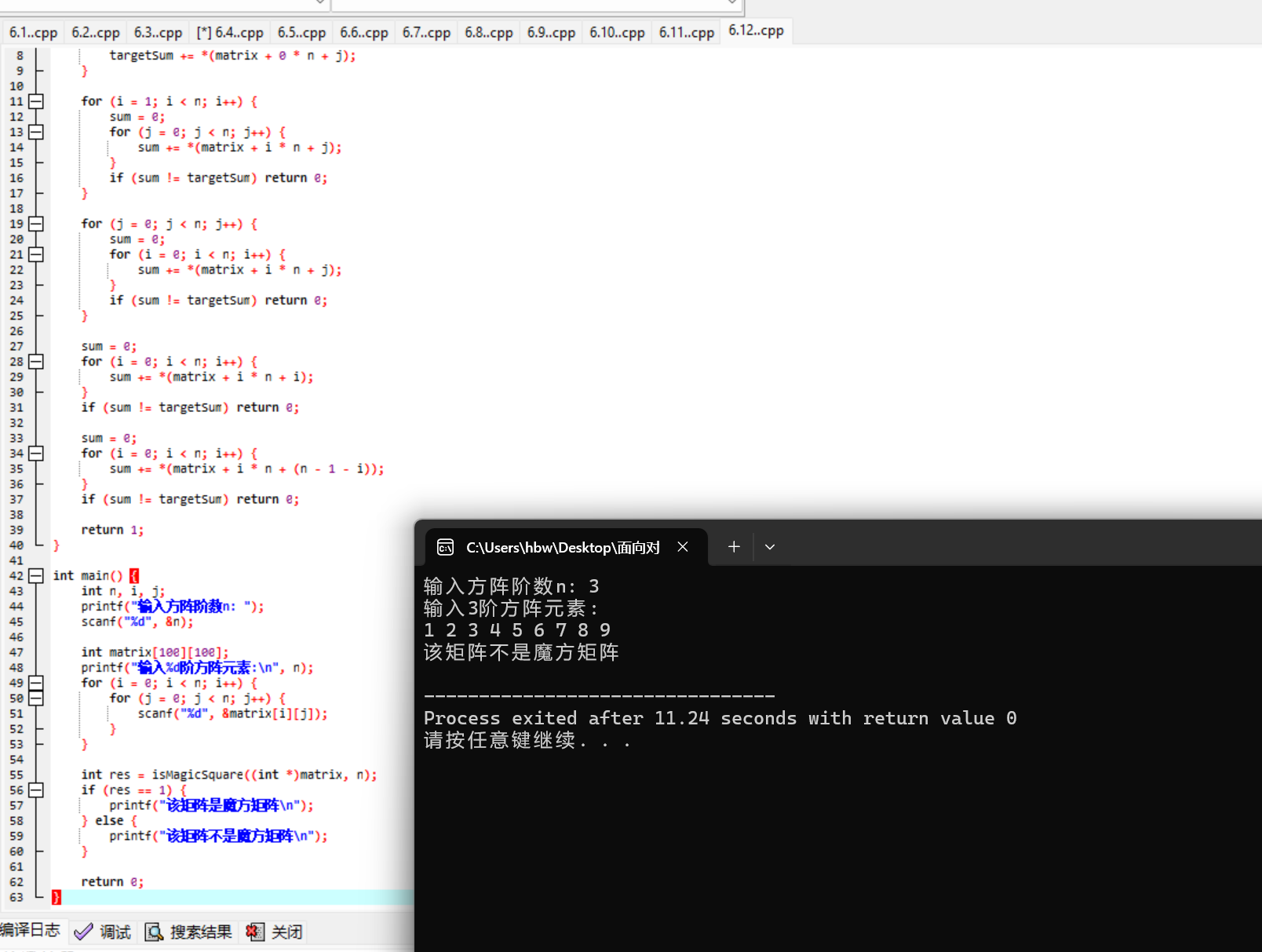The width and height of the screenshot is (1262, 952).
Task: Collapse the column loop fold at line 19
Action: (36, 224)
